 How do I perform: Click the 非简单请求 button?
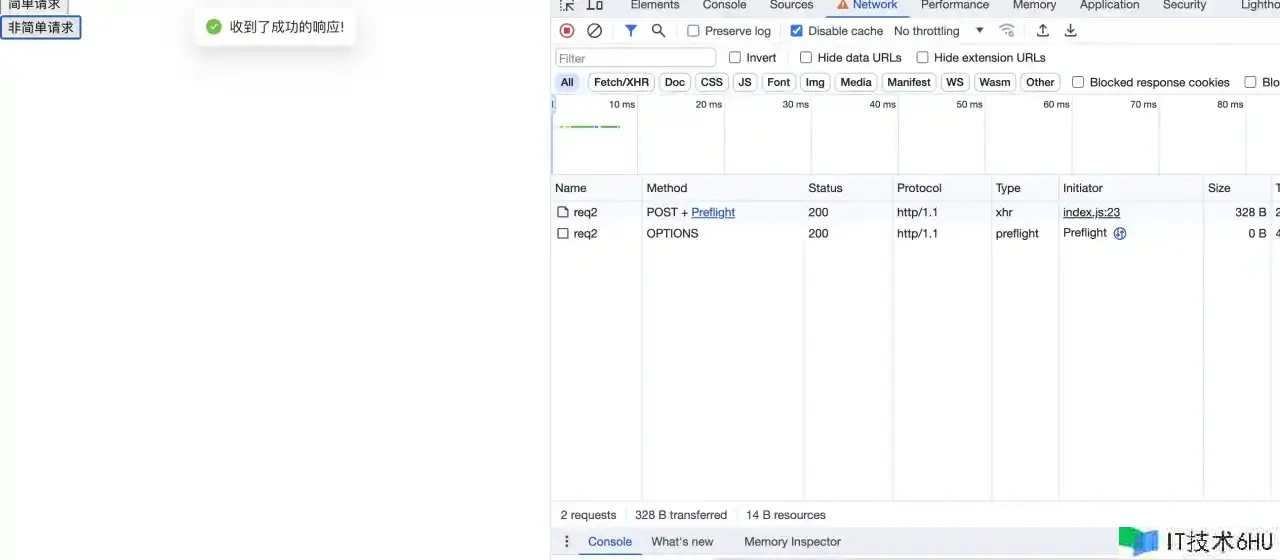pyautogui.click(x=41, y=28)
